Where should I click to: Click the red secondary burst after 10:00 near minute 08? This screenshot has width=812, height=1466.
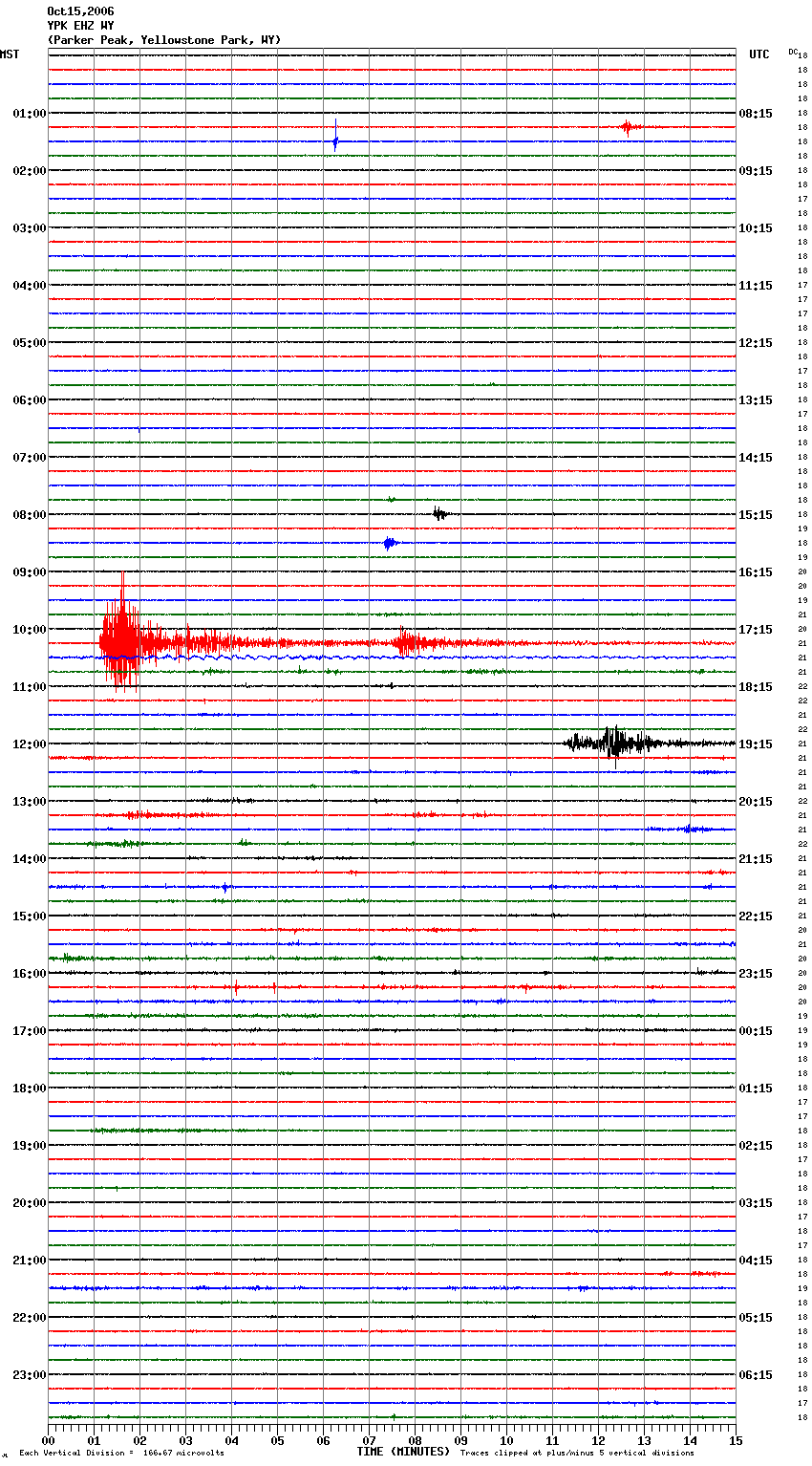[x=411, y=642]
